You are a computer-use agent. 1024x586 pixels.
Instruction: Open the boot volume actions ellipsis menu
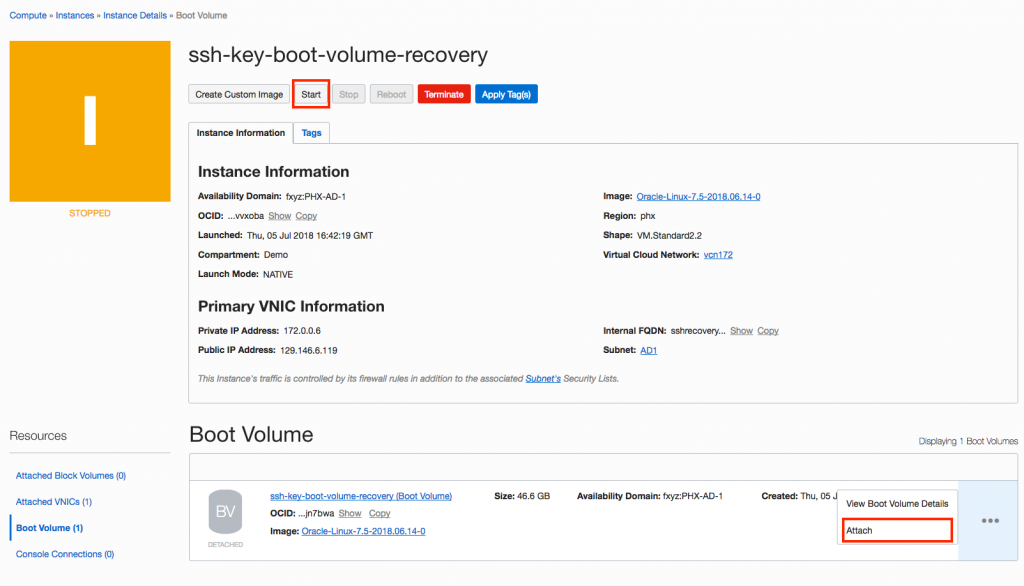(990, 520)
